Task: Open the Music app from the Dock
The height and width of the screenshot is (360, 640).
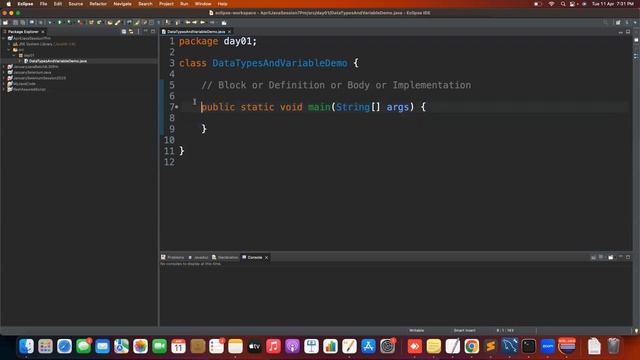Action: point(273,346)
